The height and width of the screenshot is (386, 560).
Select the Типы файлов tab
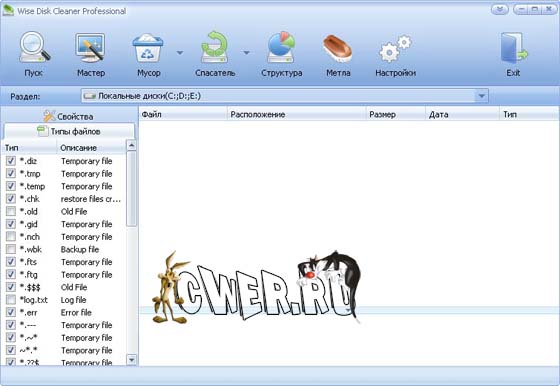[69, 131]
